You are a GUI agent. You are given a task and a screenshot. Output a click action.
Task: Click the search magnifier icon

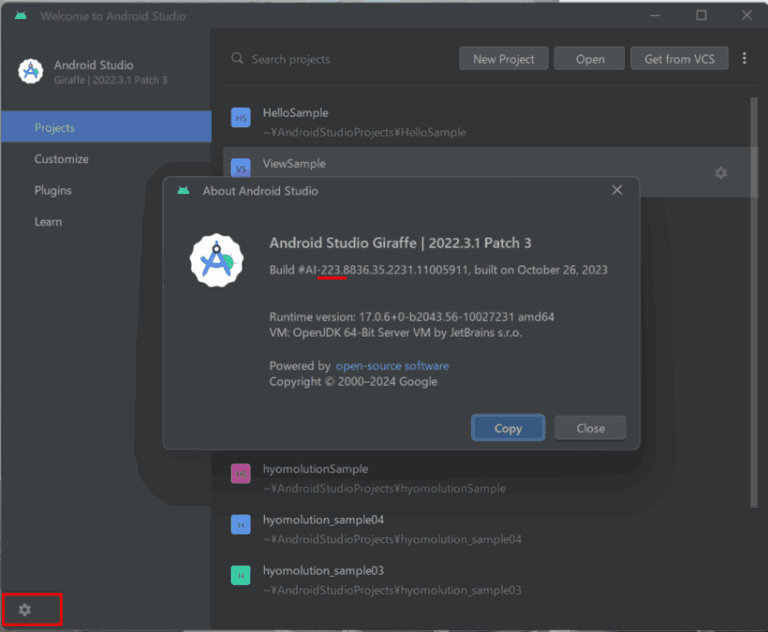pyautogui.click(x=237, y=58)
